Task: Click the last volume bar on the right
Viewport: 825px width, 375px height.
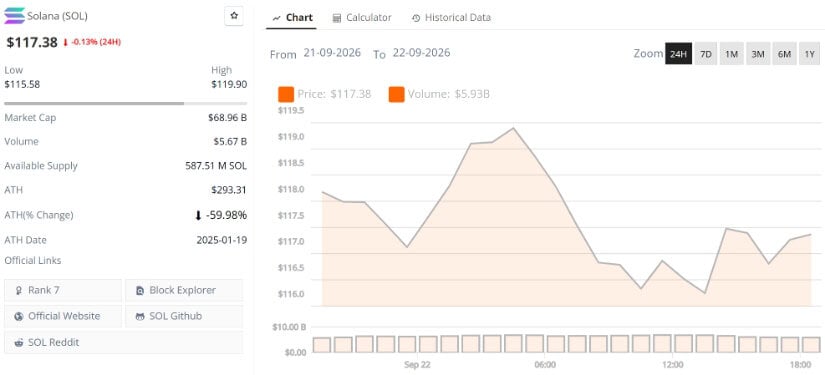Action: pos(811,344)
